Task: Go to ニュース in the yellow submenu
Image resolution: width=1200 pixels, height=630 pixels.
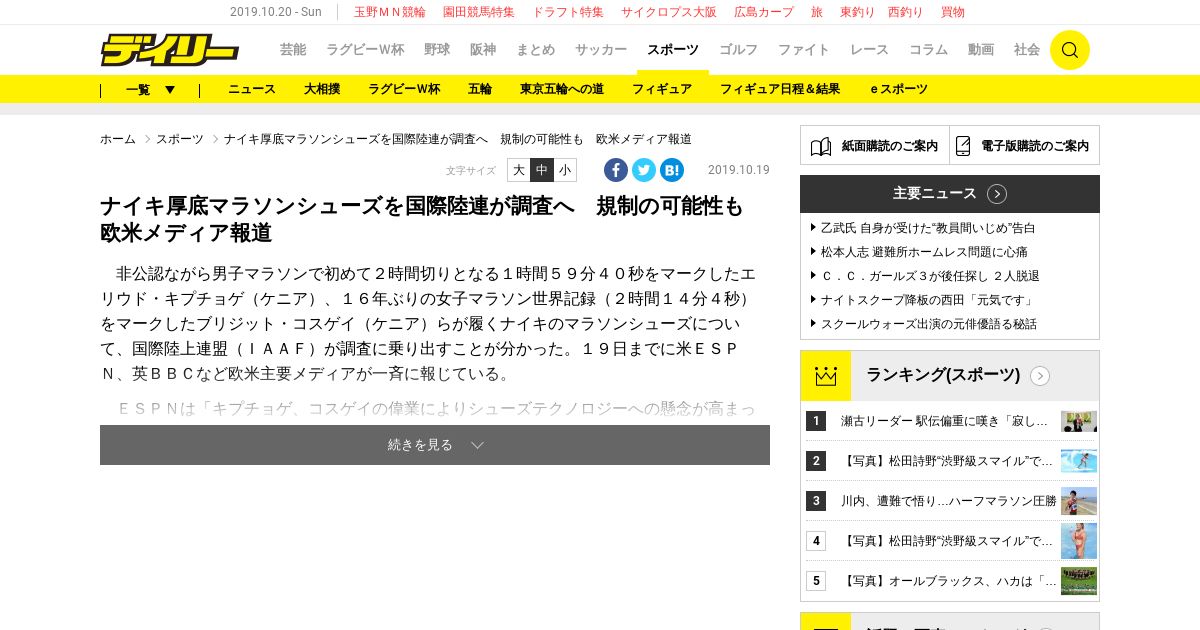Action: pyautogui.click(x=252, y=89)
